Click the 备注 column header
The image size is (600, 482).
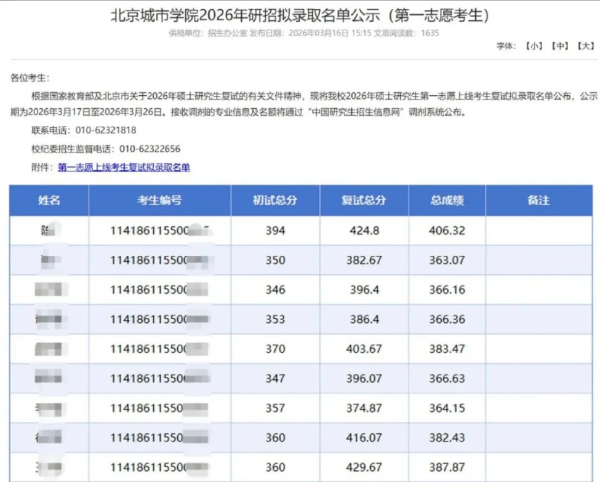click(538, 201)
